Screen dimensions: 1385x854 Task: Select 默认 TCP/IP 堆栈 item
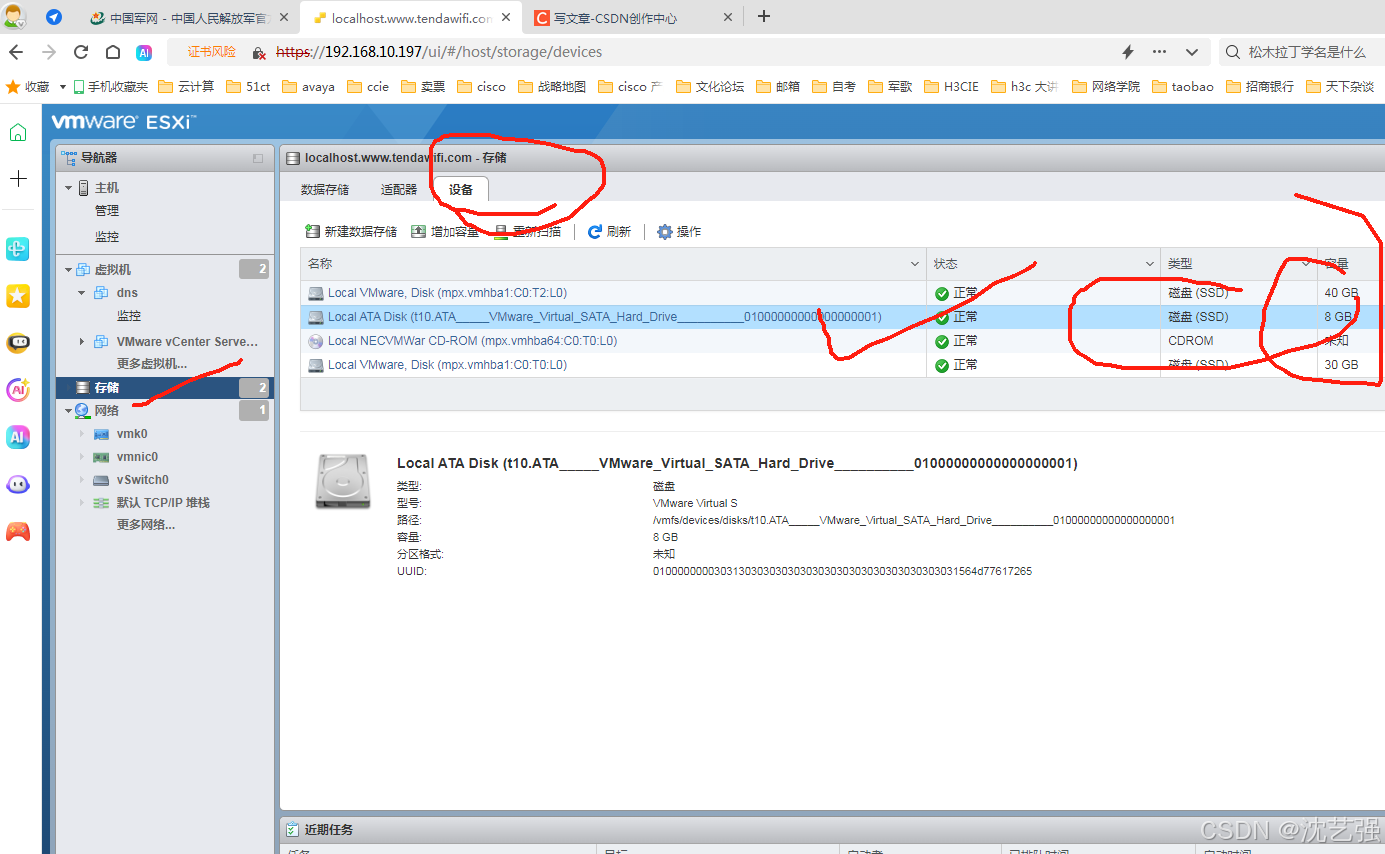coord(163,503)
